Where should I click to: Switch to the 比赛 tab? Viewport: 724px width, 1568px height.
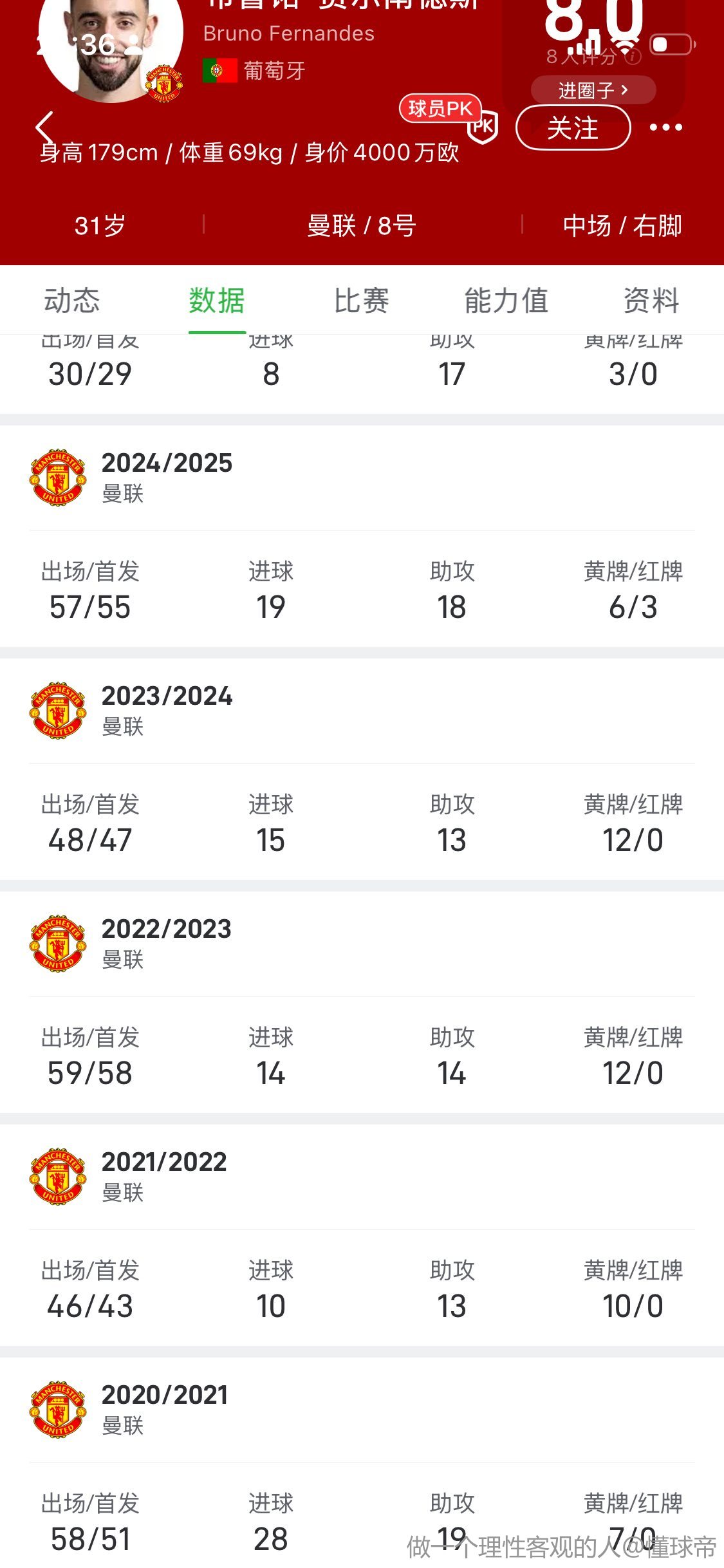[x=361, y=301]
